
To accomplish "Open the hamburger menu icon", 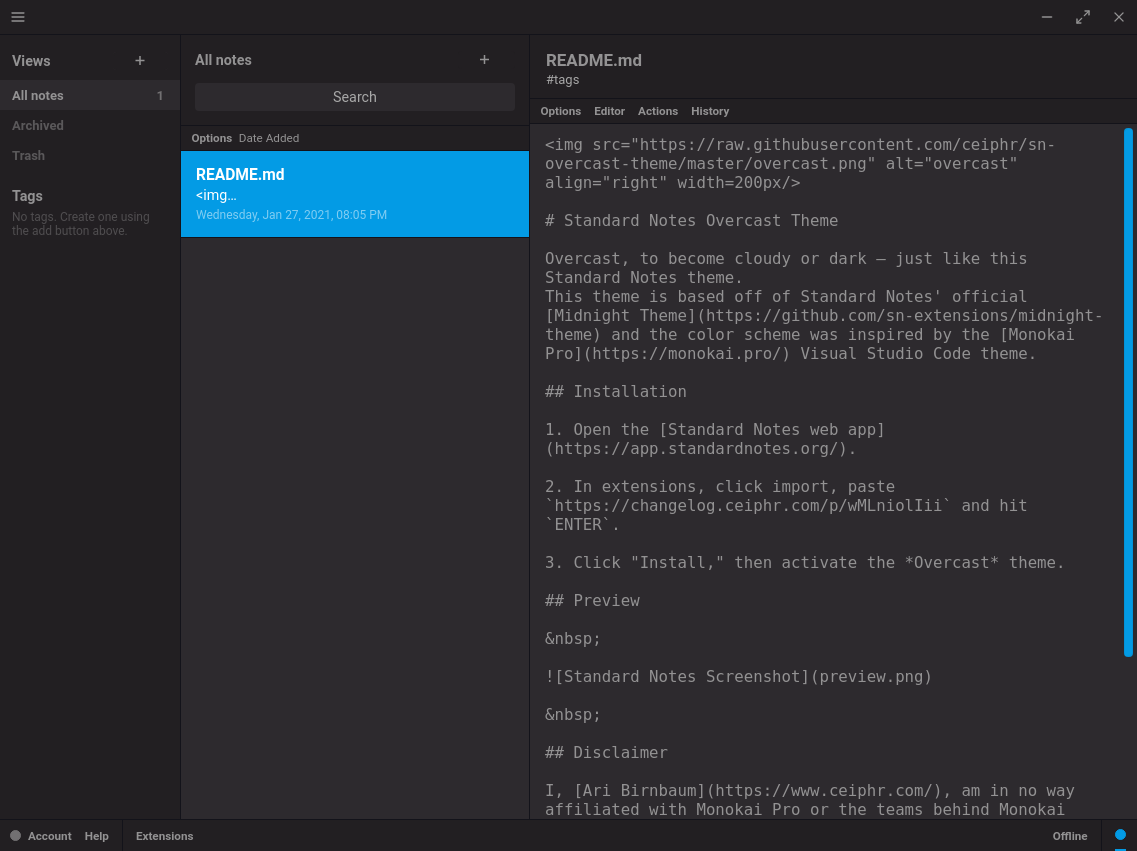I will 18,17.
